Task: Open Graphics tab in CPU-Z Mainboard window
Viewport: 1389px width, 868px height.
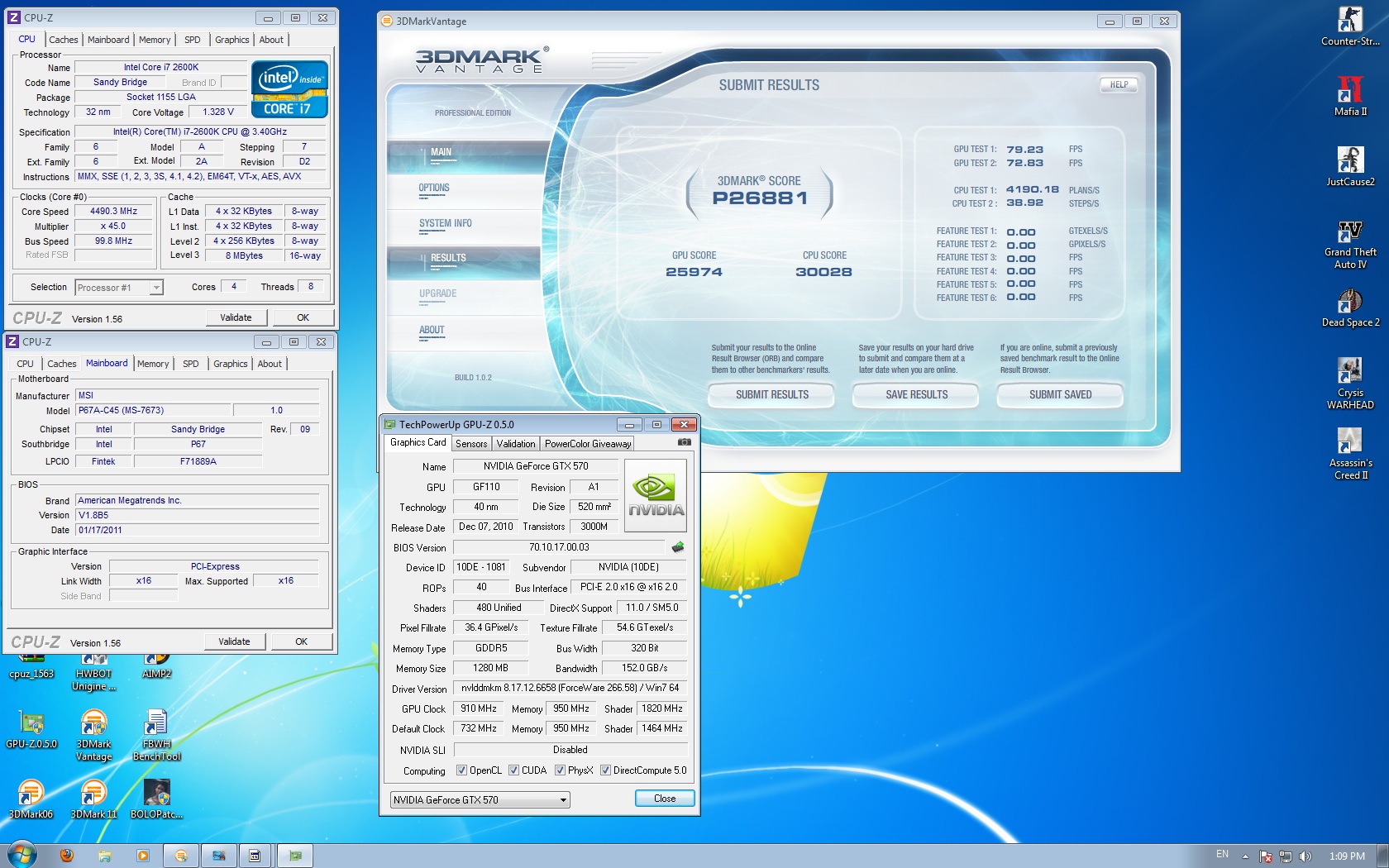Action: [x=230, y=364]
